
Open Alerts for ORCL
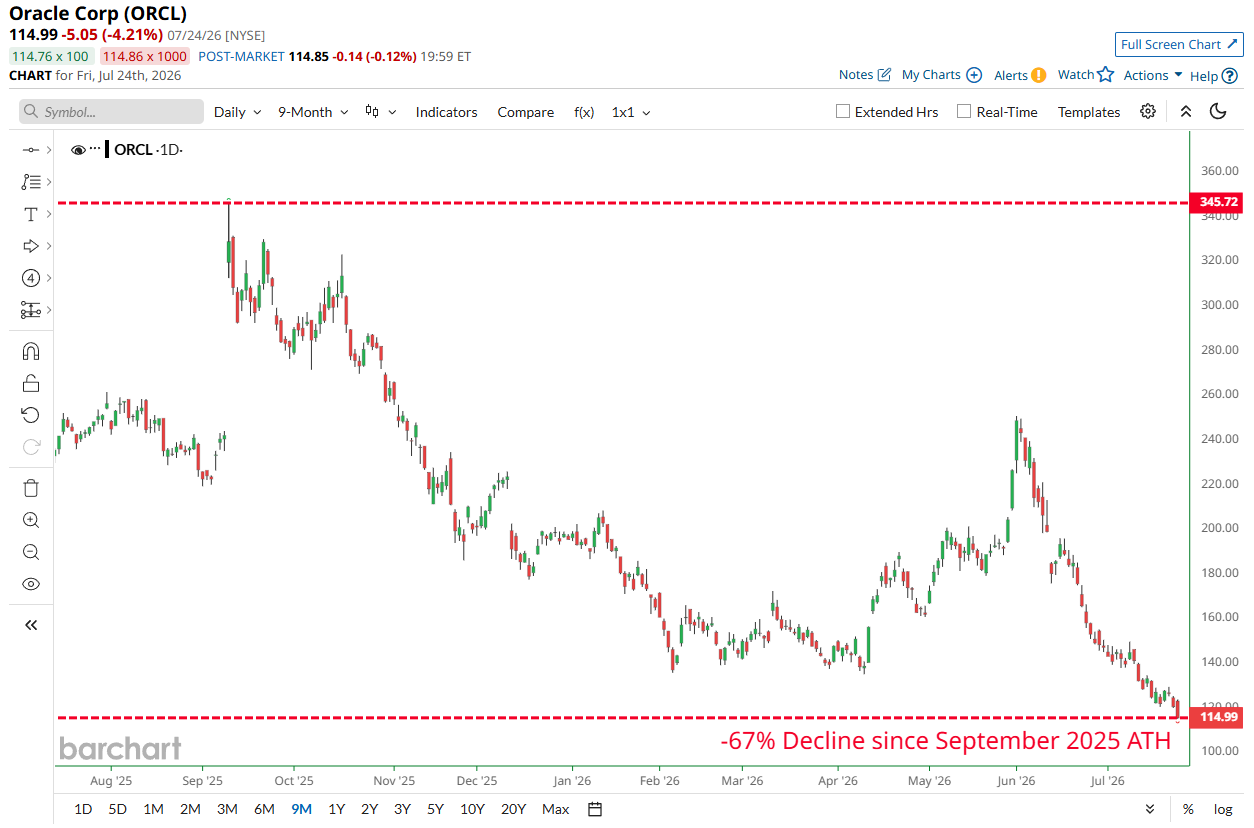(1020, 75)
